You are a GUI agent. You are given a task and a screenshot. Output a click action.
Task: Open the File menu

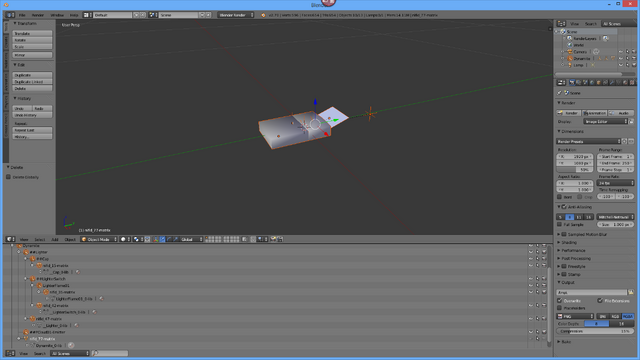[x=22, y=15]
